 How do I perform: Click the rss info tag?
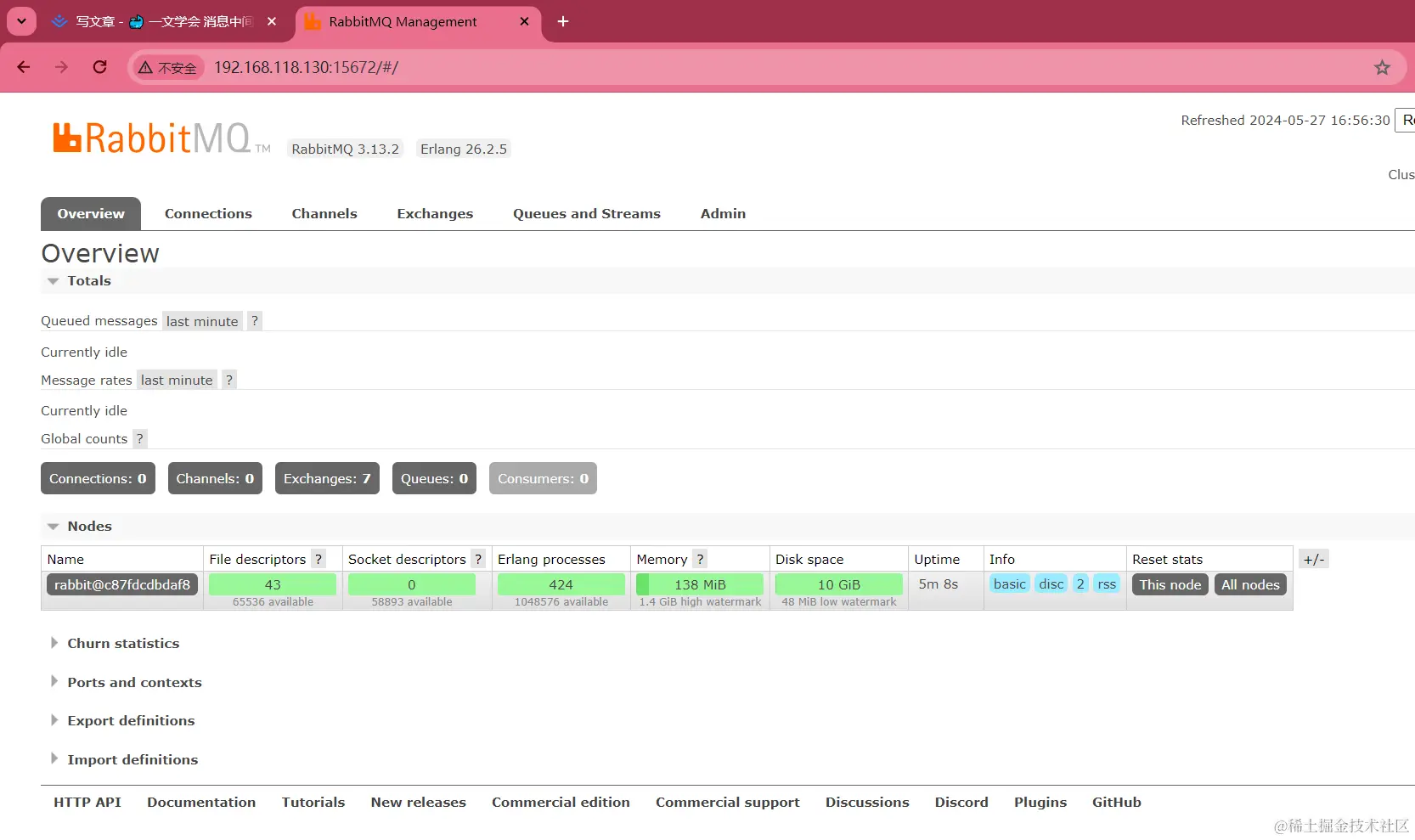(1107, 584)
